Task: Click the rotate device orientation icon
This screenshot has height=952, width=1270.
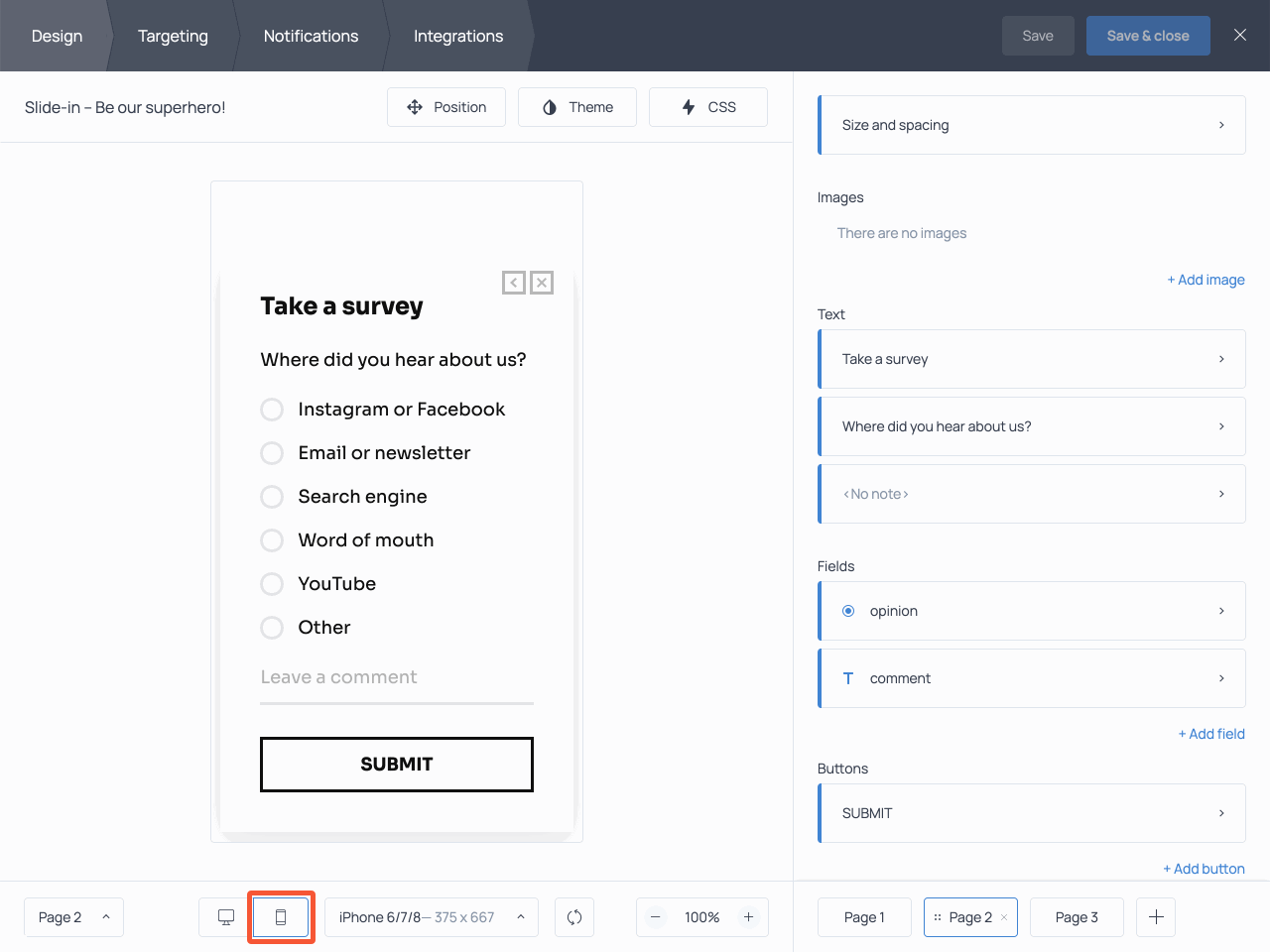Action: [x=574, y=917]
